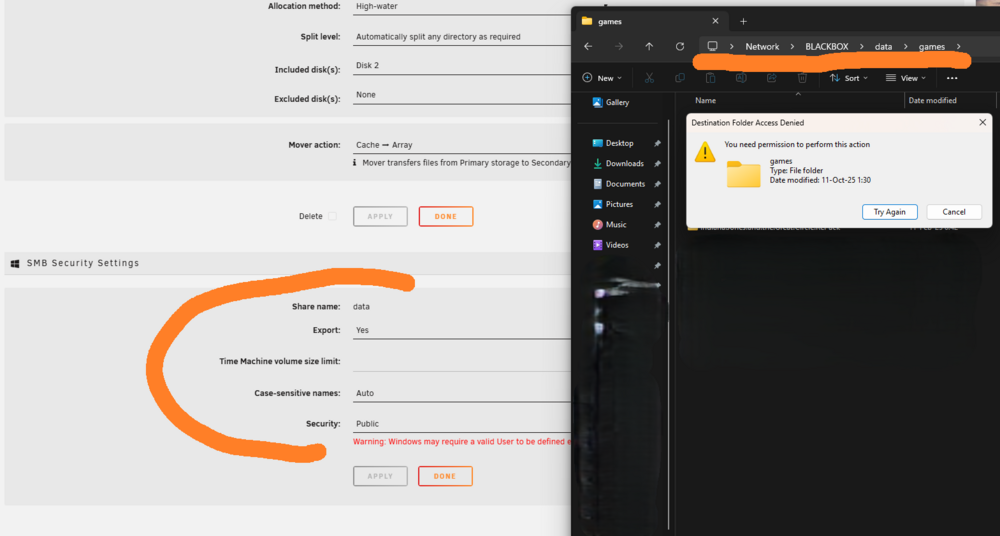
Task: Click BLACKBOX in the address breadcrumb
Action: [x=827, y=47]
